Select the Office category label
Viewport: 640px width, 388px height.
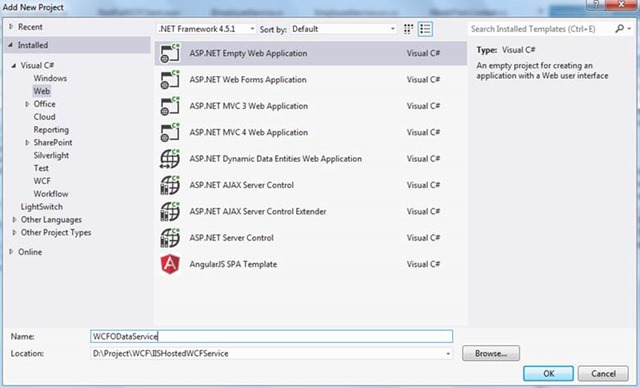click(44, 104)
